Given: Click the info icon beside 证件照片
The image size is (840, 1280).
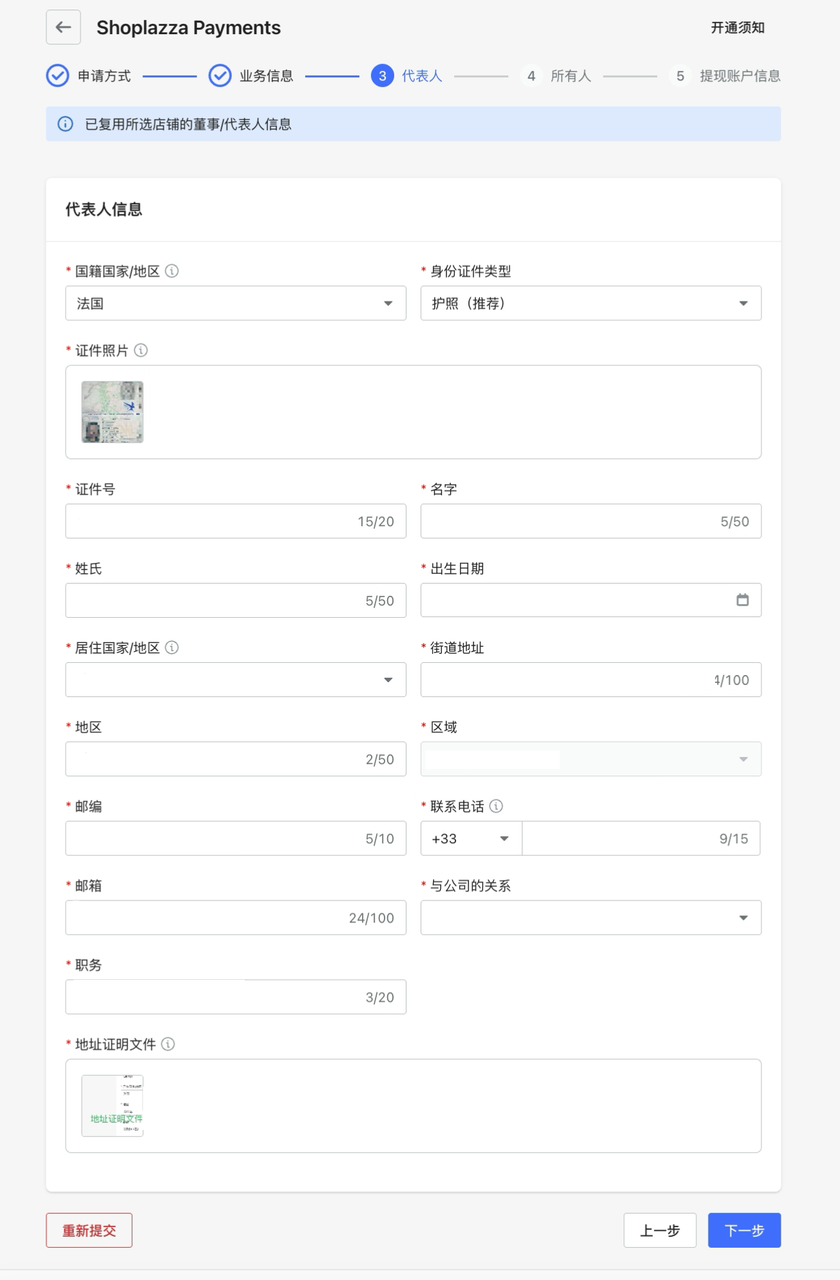Looking at the screenshot, I should pyautogui.click(x=141, y=350).
